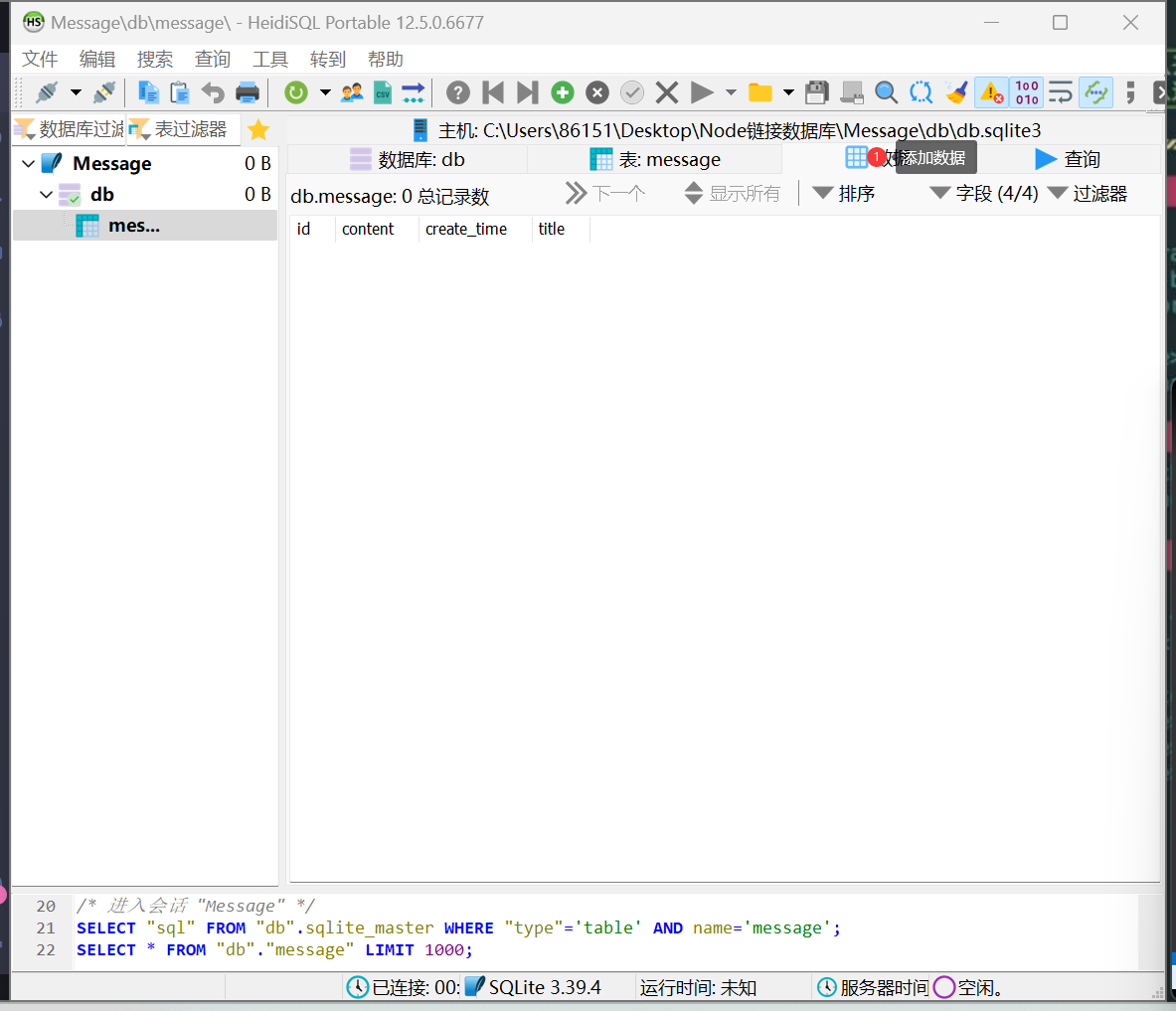This screenshot has height=1011, width=1176.
Task: Open the Refresh dropdown arrow
Action: 325,93
